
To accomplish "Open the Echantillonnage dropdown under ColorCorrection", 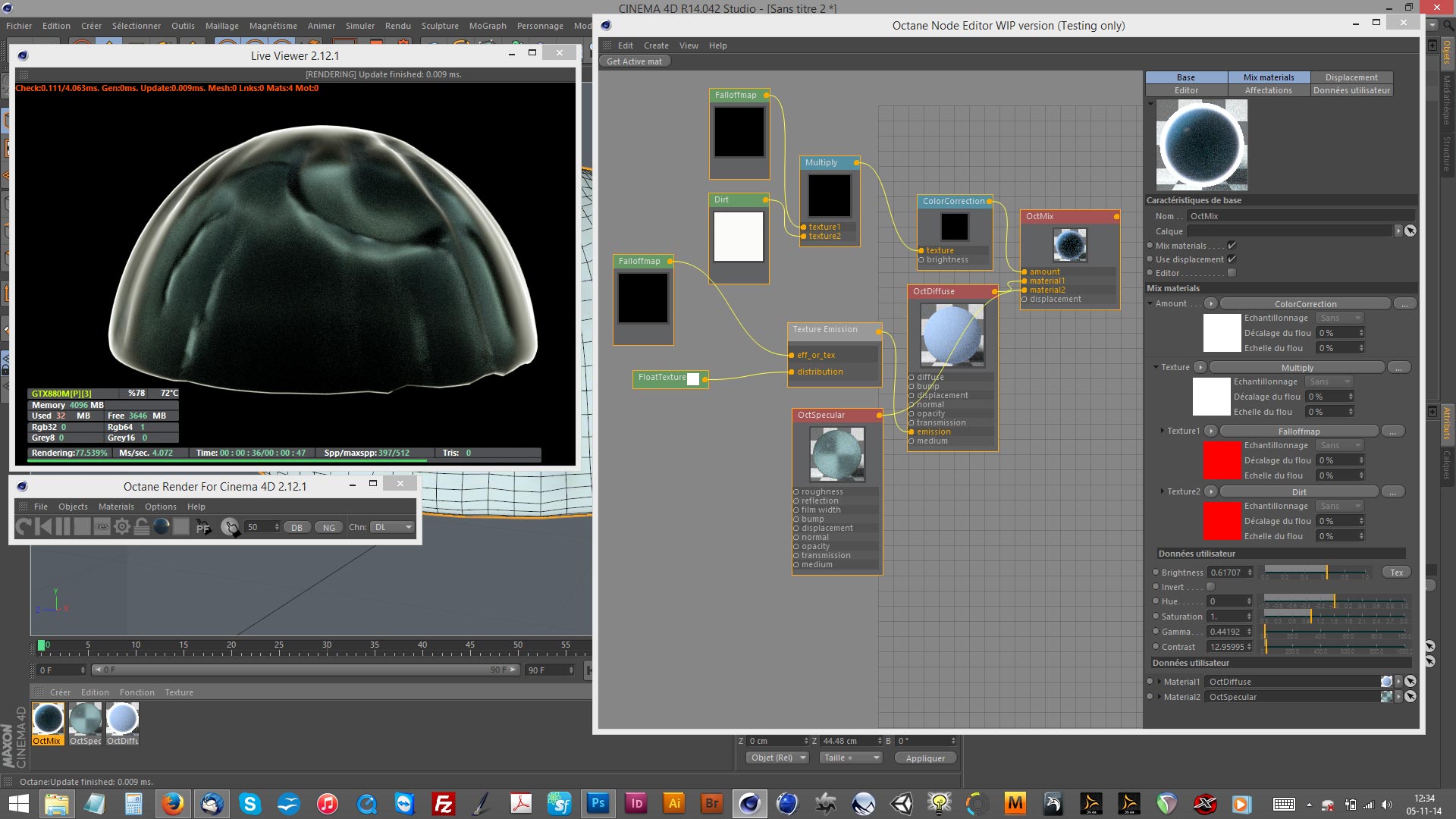I will [1338, 318].
